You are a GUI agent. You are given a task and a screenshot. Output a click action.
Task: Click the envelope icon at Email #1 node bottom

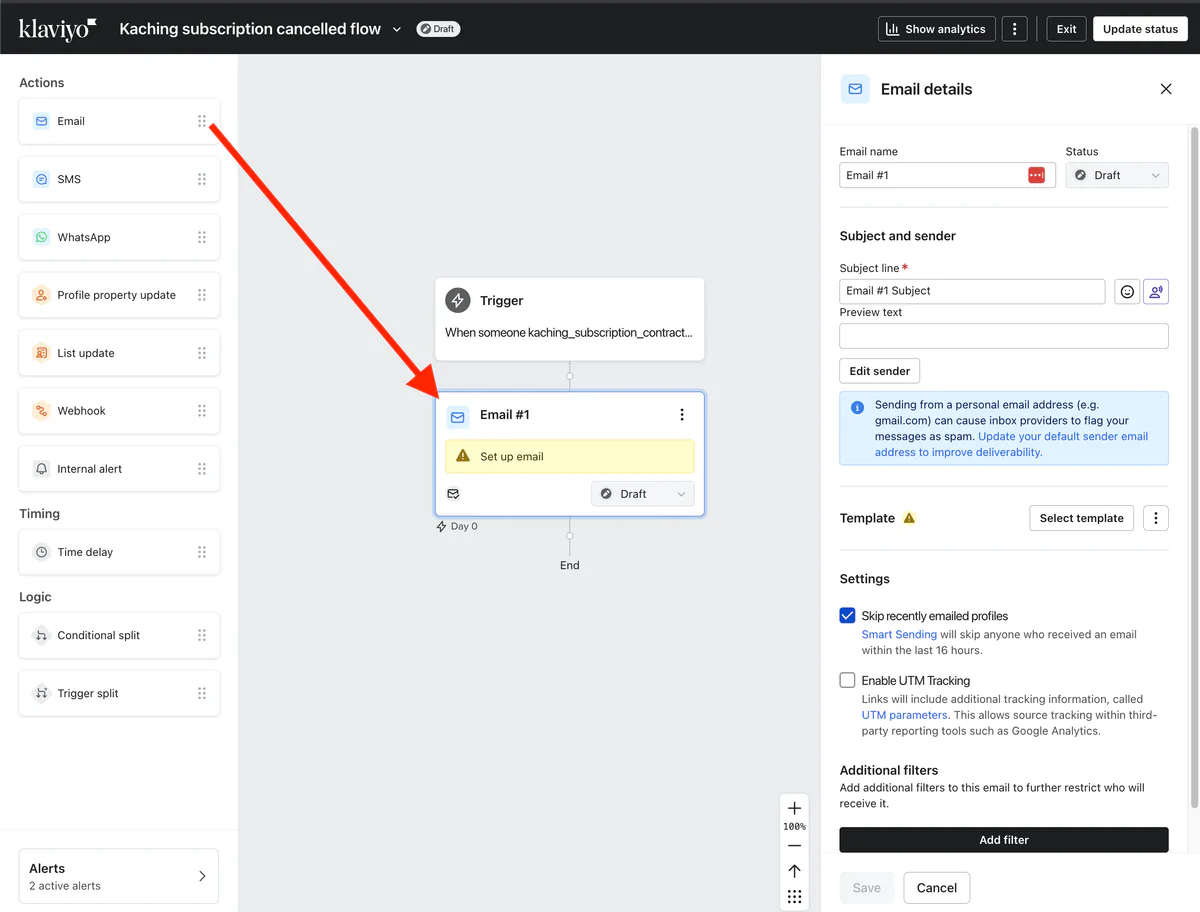click(x=453, y=494)
